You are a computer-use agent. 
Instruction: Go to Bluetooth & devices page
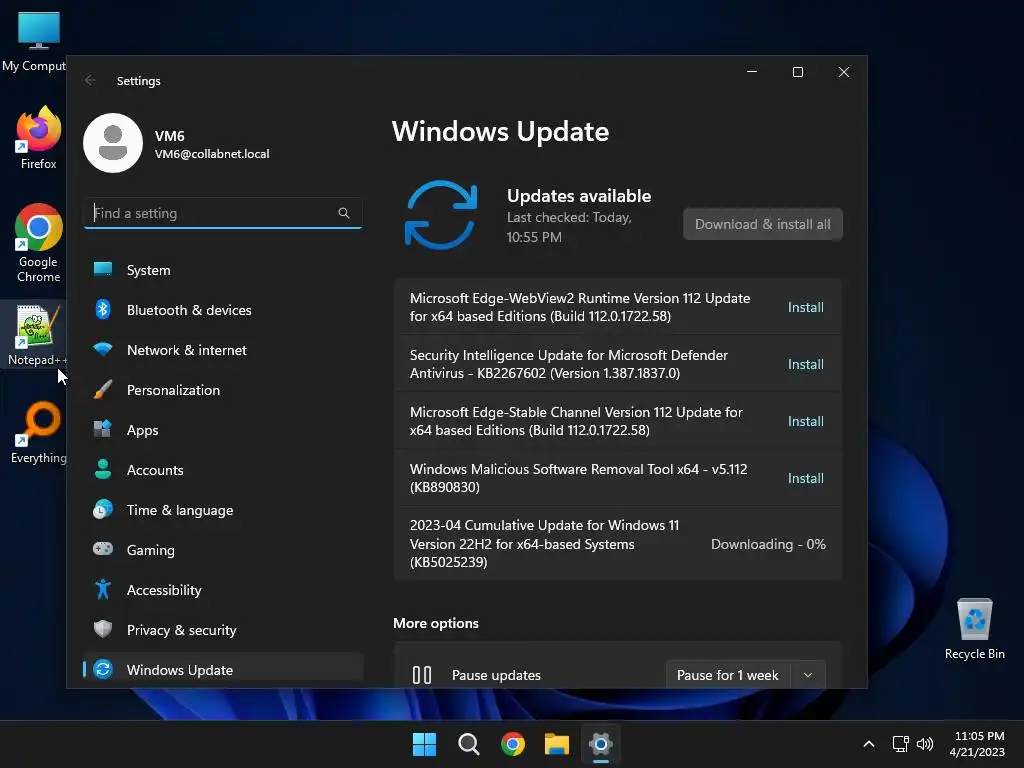[223, 310]
